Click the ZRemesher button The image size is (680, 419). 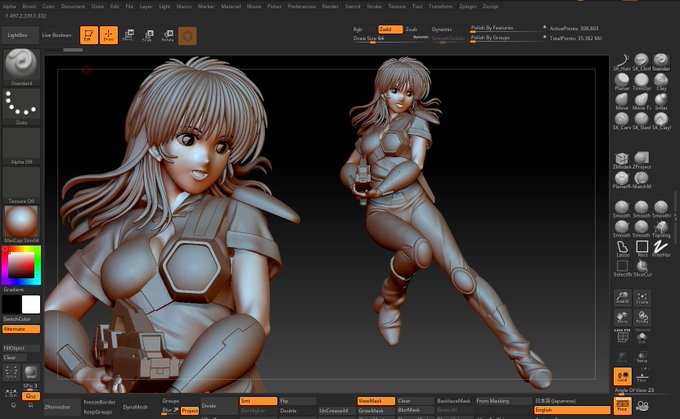point(62,407)
